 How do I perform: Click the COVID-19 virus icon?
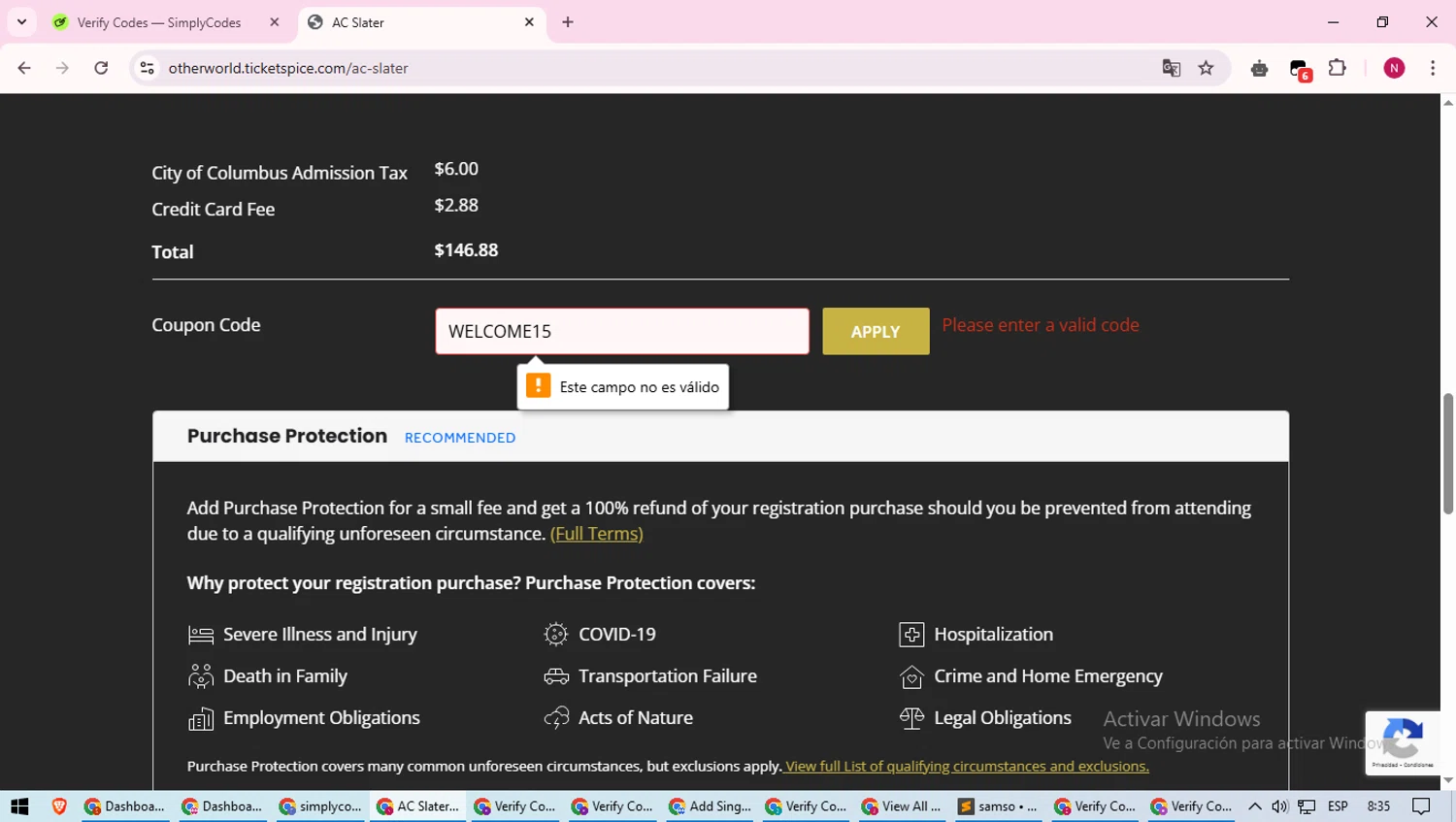(x=556, y=635)
